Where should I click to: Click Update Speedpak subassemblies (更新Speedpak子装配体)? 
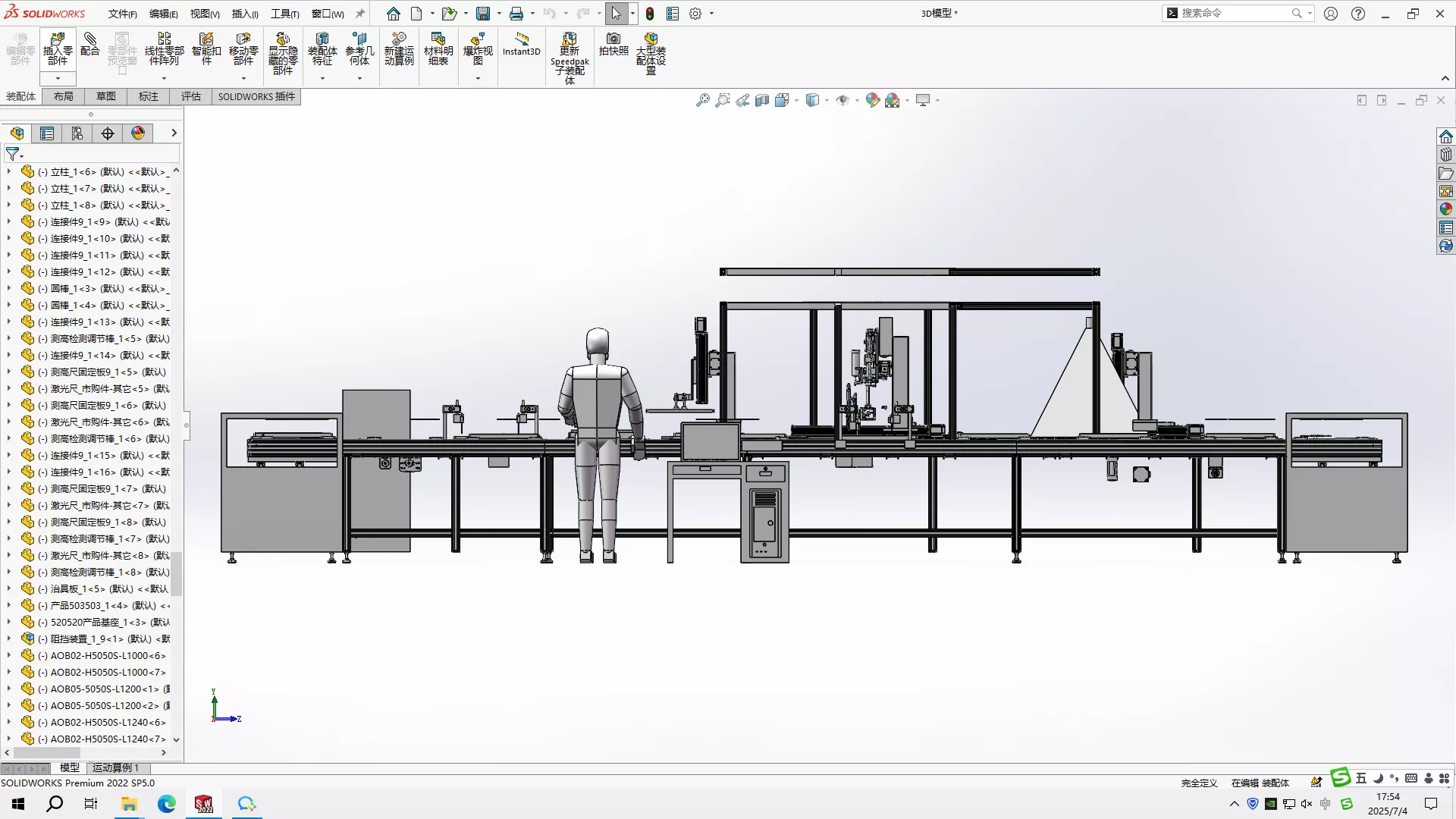tap(570, 58)
